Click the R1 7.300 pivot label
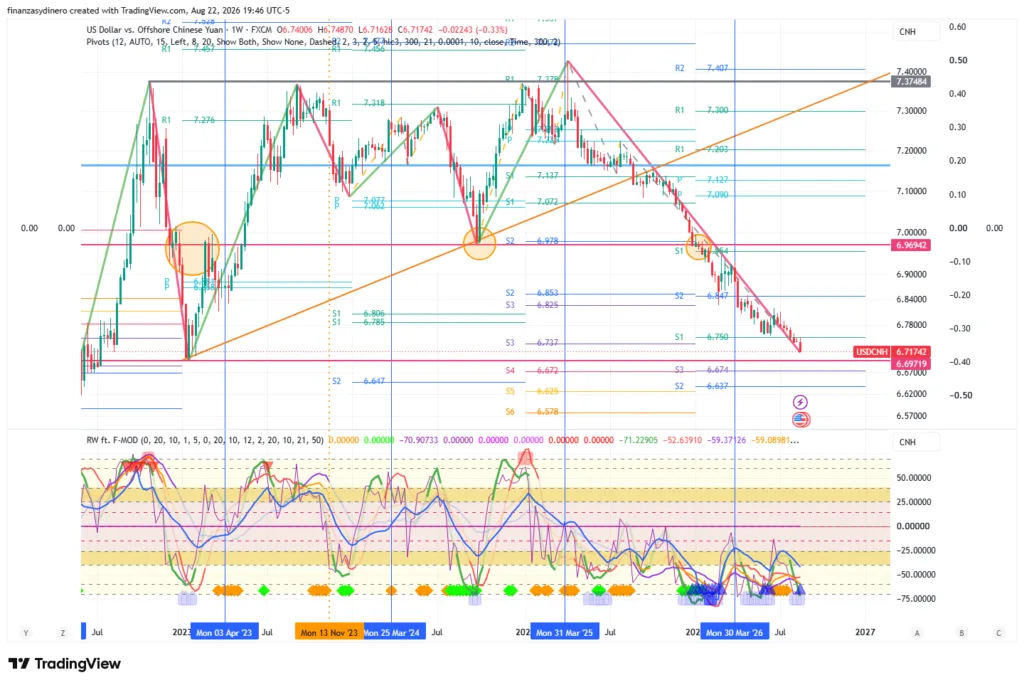Viewport: 1024px width, 685px height. [x=702, y=110]
